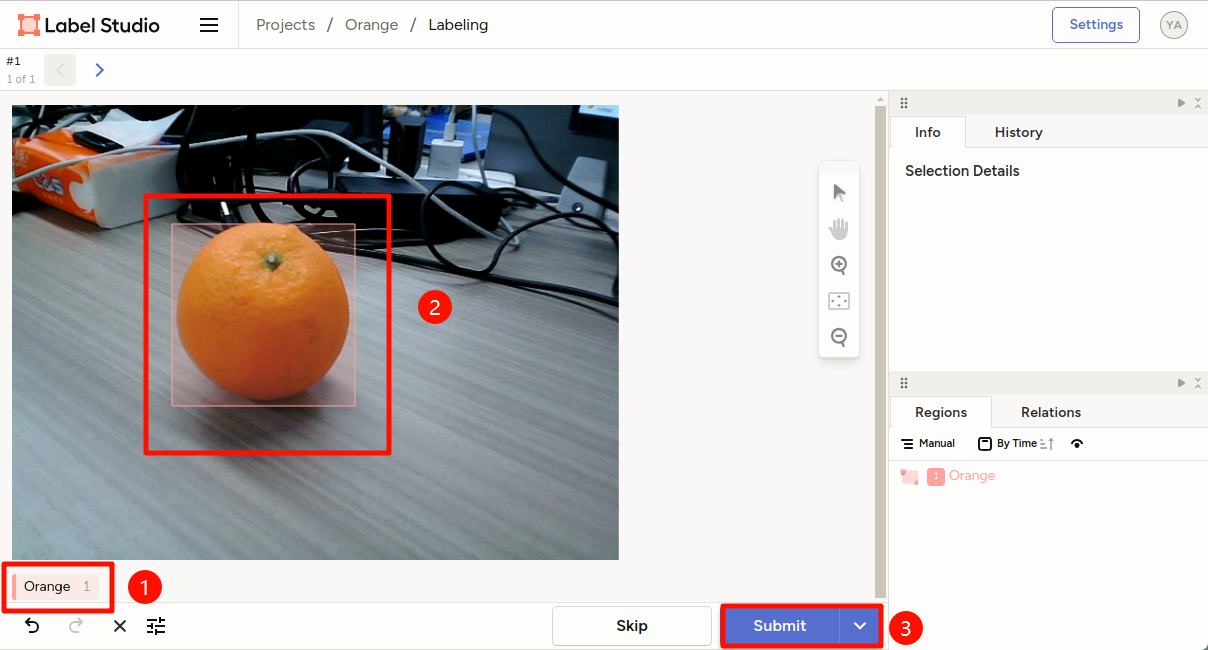Submit the annotation

(780, 626)
